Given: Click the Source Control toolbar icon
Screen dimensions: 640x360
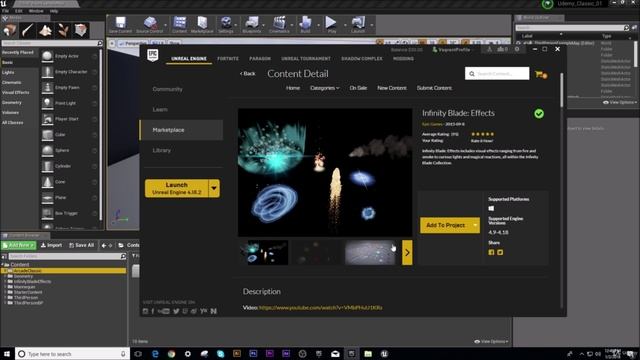Looking at the screenshot, I should point(149,24).
